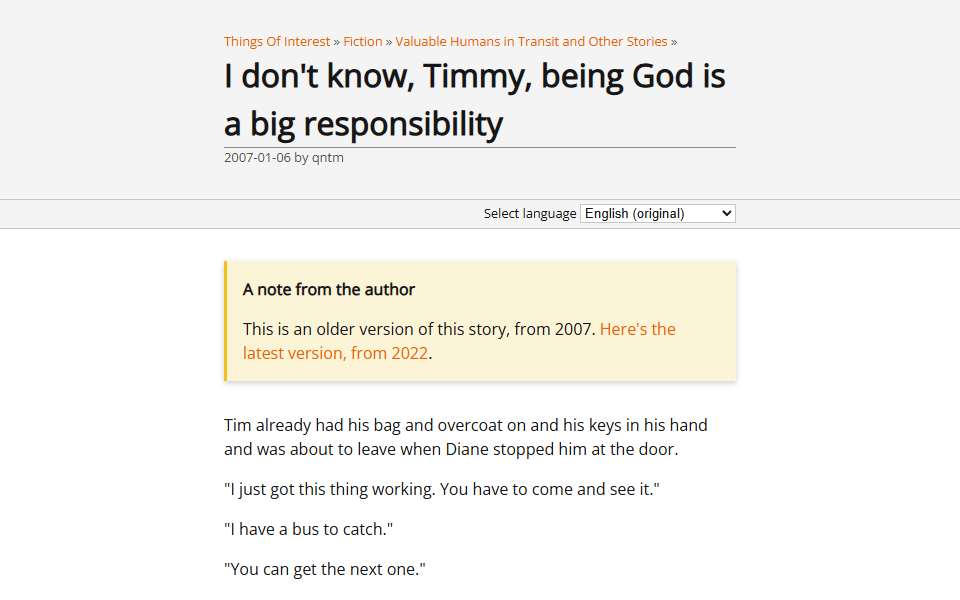This screenshot has width=960, height=600.
Task: Click the » separator after Fiction
Action: (x=389, y=42)
